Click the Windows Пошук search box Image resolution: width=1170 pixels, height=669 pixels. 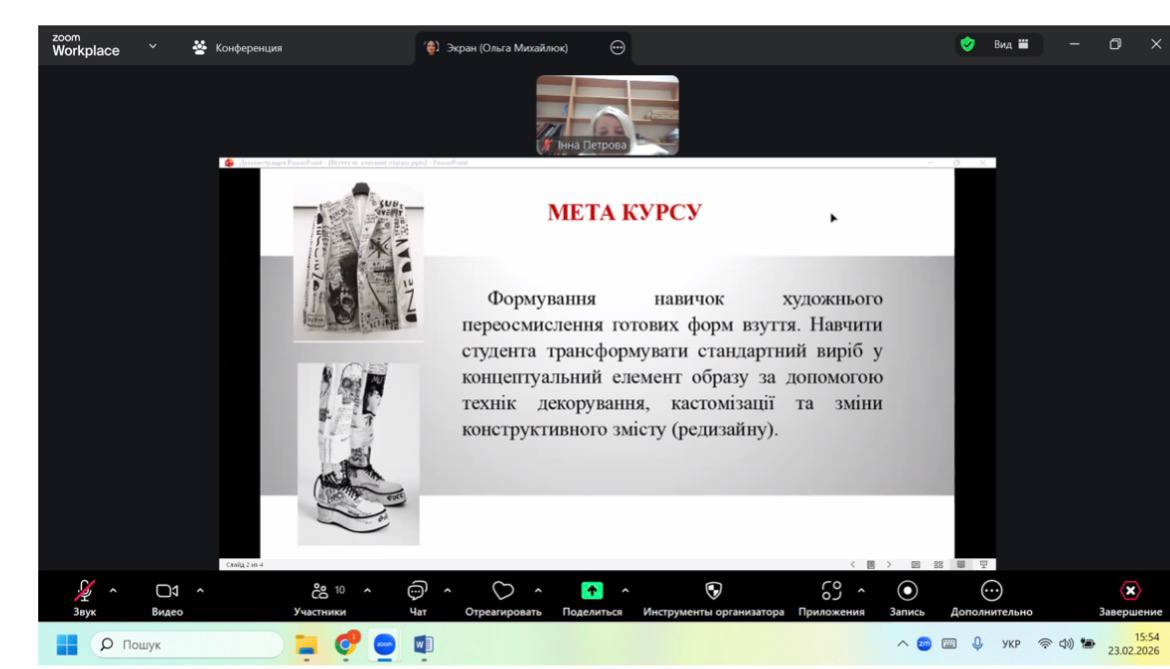(190, 645)
